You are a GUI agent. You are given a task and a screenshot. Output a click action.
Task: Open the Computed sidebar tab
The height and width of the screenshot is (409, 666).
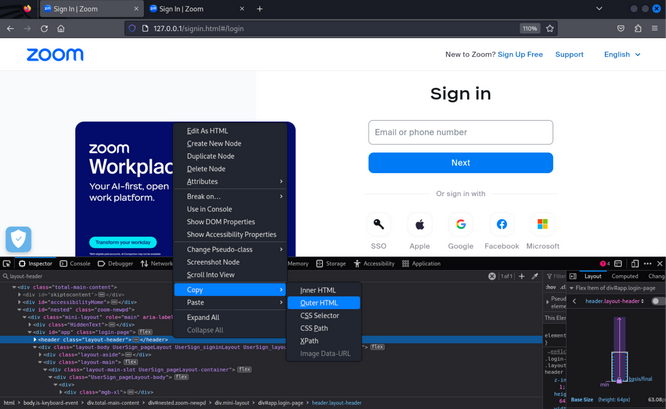[624, 276]
